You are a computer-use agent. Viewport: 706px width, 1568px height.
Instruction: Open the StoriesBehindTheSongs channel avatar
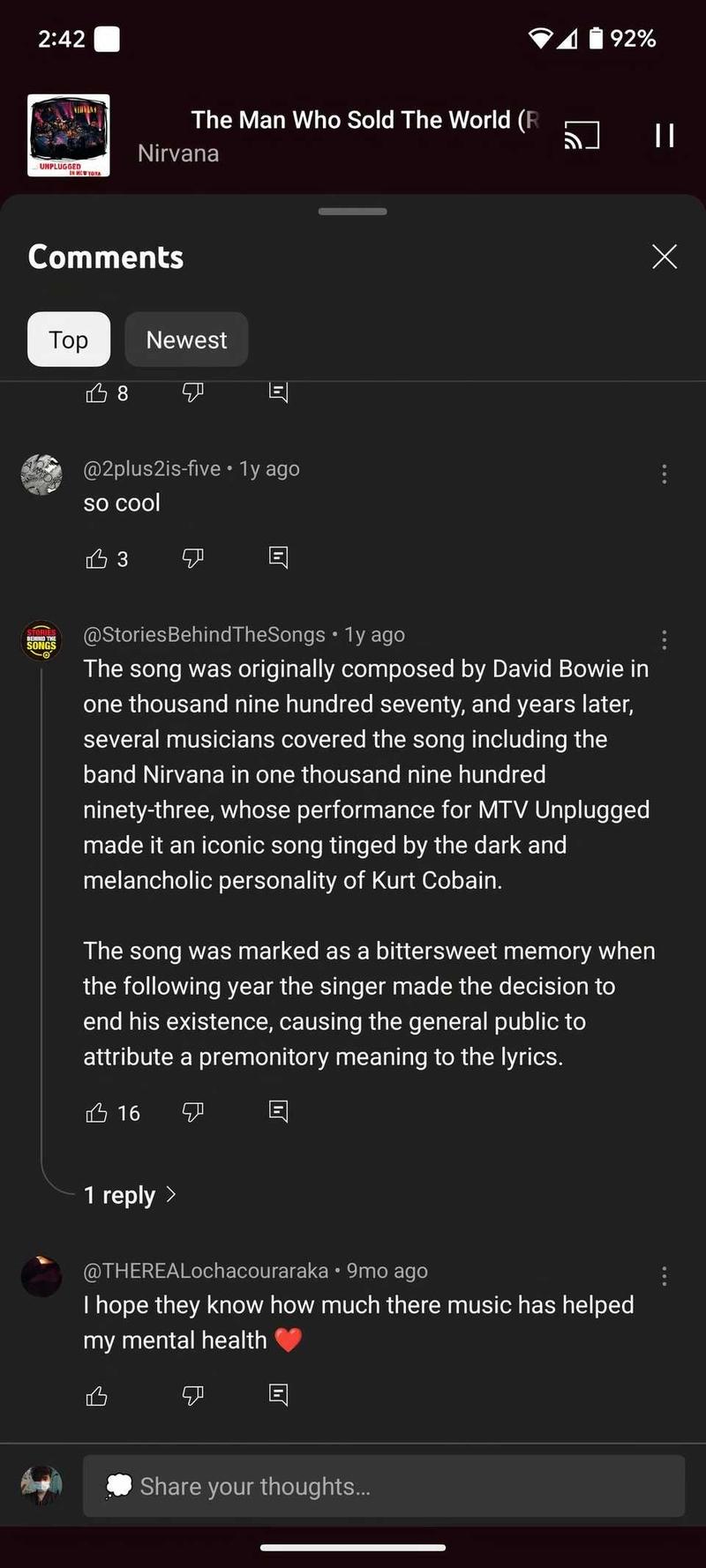pos(41,640)
